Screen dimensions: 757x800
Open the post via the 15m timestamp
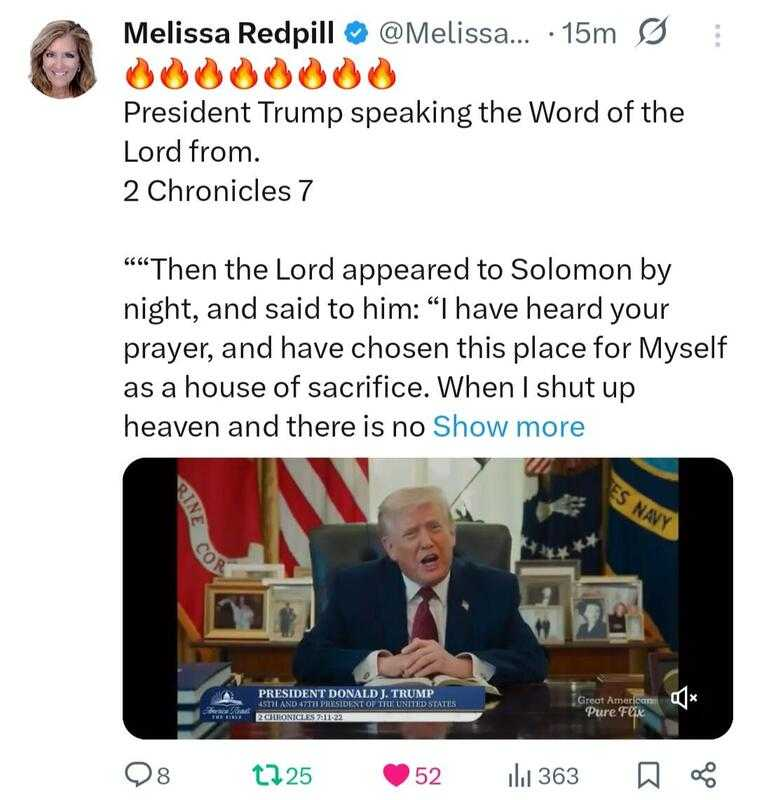coord(590,34)
